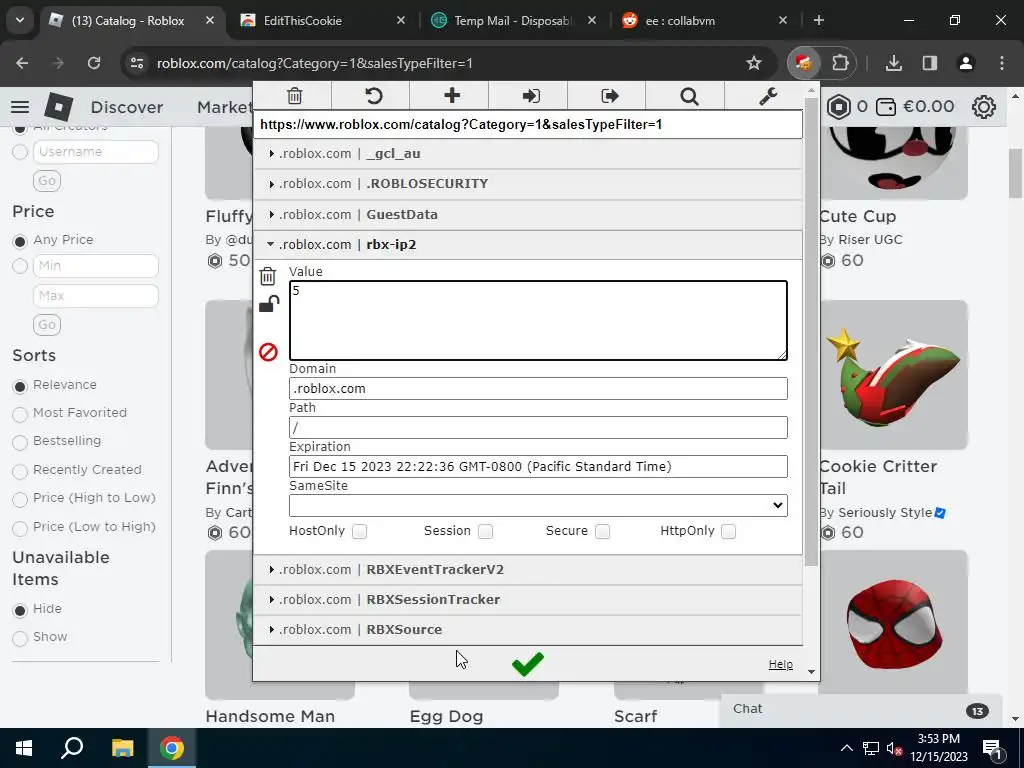
Task: Expand the GuestData cookie row
Action: 528,214
